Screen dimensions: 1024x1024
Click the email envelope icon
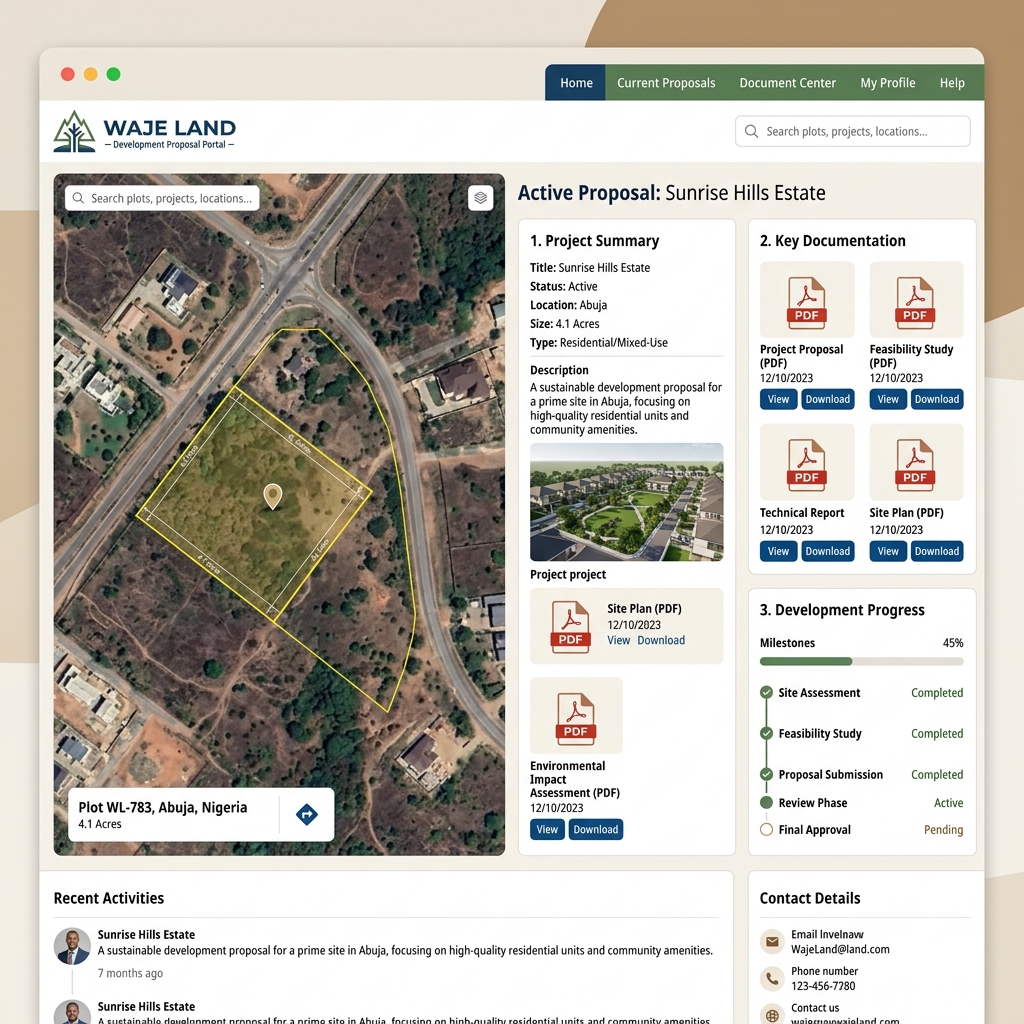pyautogui.click(x=772, y=942)
